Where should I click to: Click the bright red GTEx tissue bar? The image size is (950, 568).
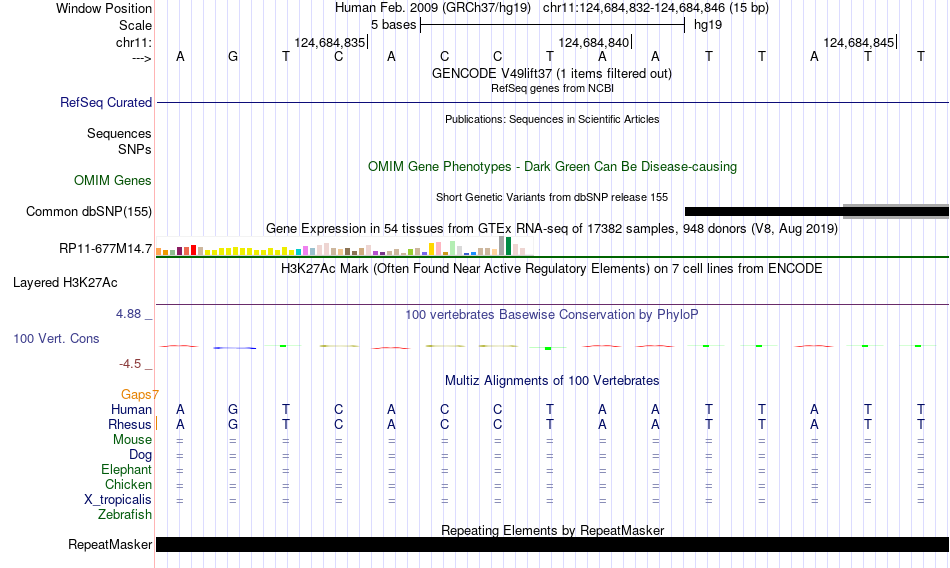pyautogui.click(x=193, y=250)
